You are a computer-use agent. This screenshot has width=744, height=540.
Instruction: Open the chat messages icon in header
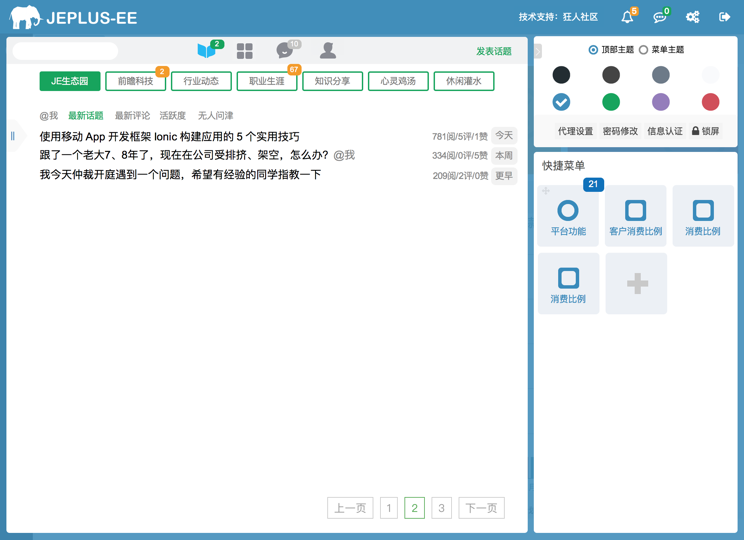659,17
